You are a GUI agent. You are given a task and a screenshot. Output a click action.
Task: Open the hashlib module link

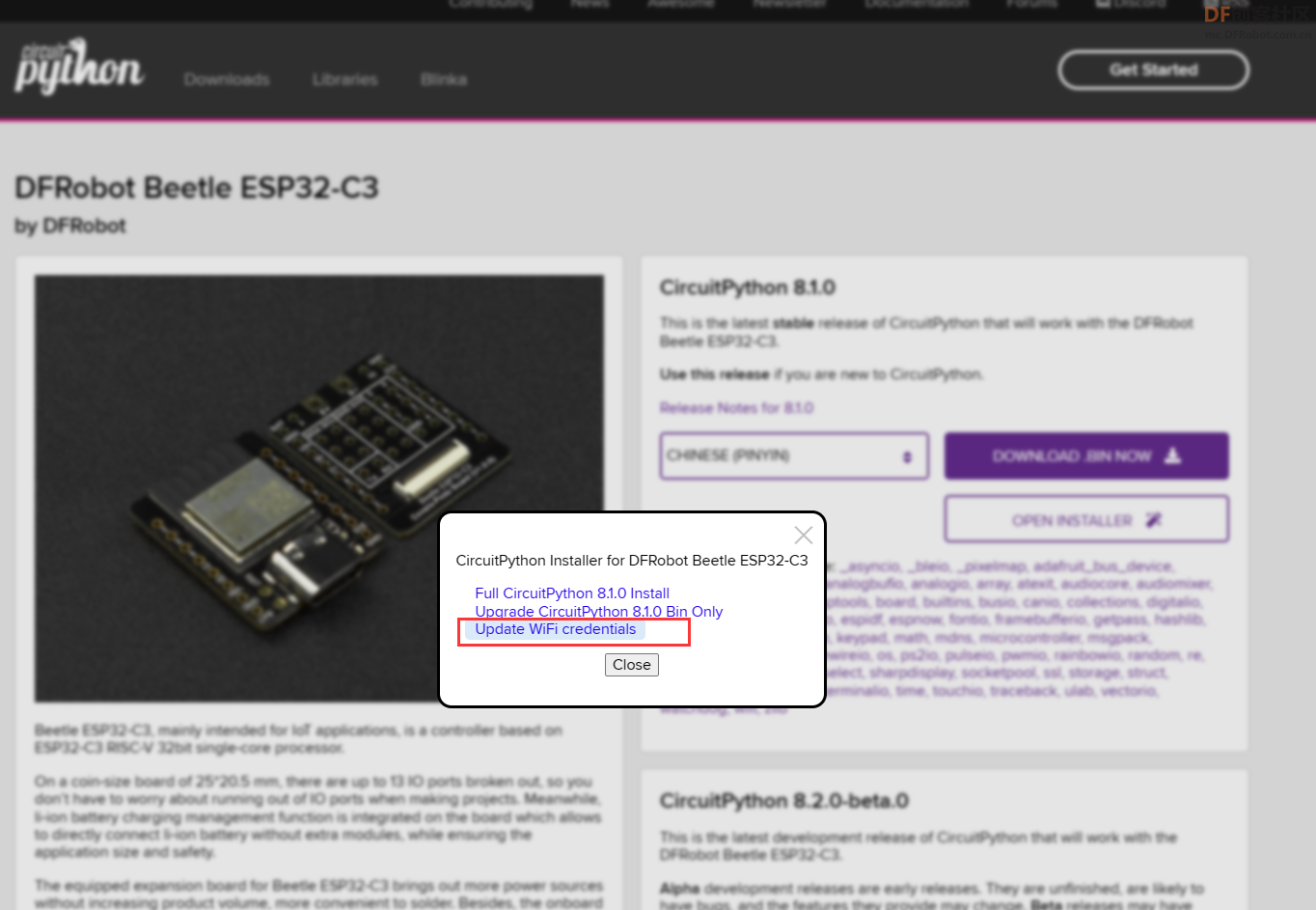(1178, 620)
